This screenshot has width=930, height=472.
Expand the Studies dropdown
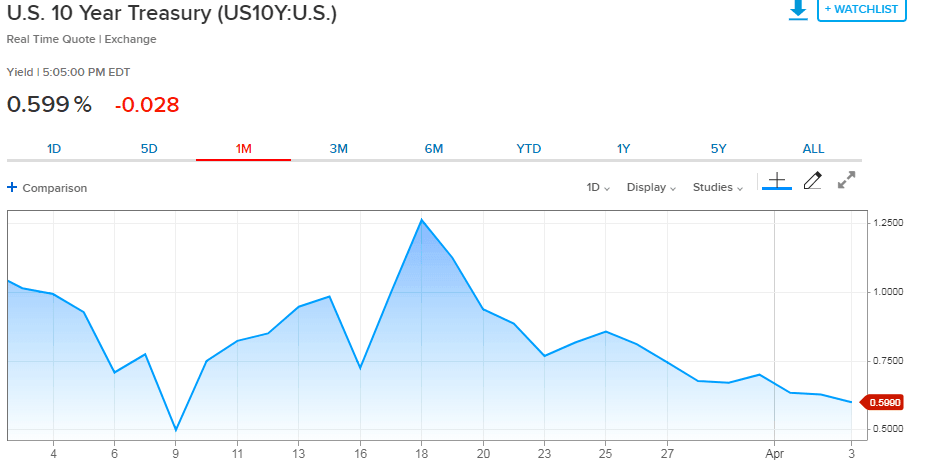(x=718, y=187)
